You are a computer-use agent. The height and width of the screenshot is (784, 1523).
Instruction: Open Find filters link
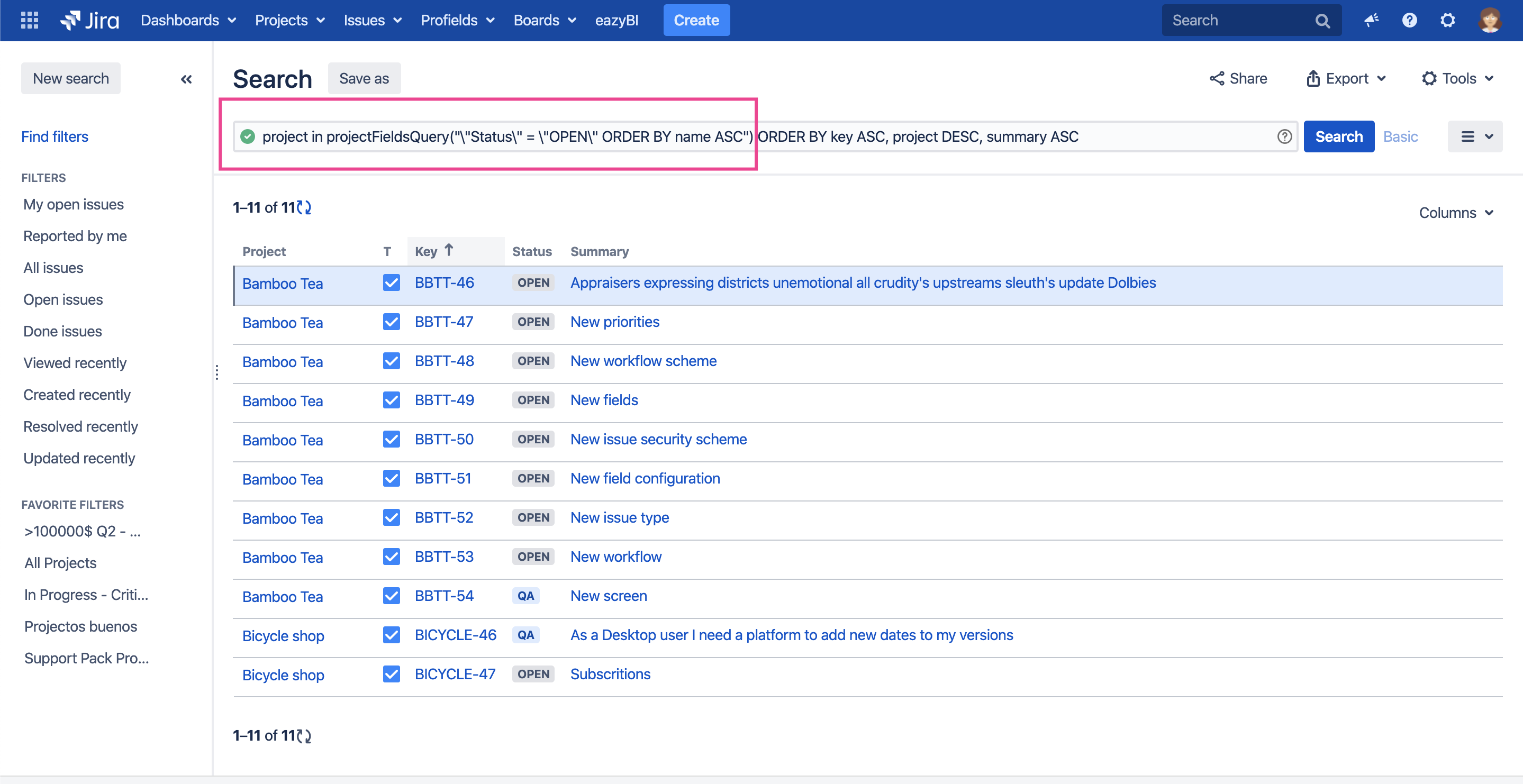[x=55, y=136]
